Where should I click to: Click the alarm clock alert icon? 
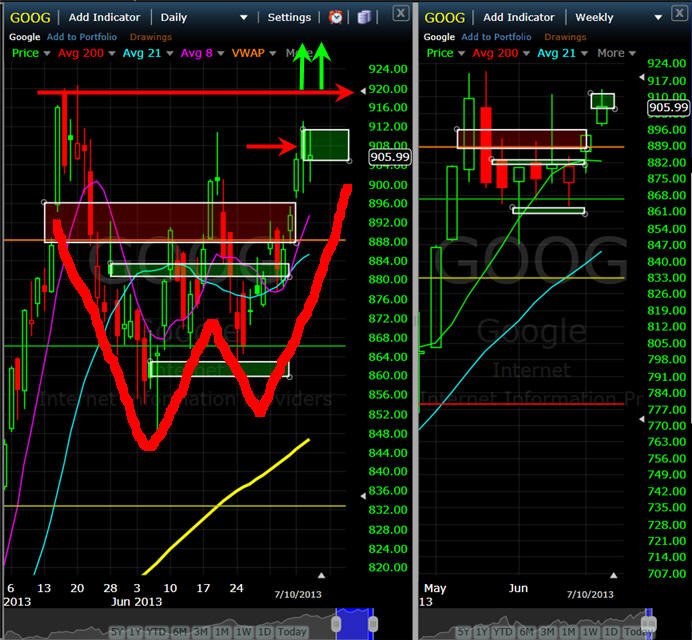click(336, 17)
